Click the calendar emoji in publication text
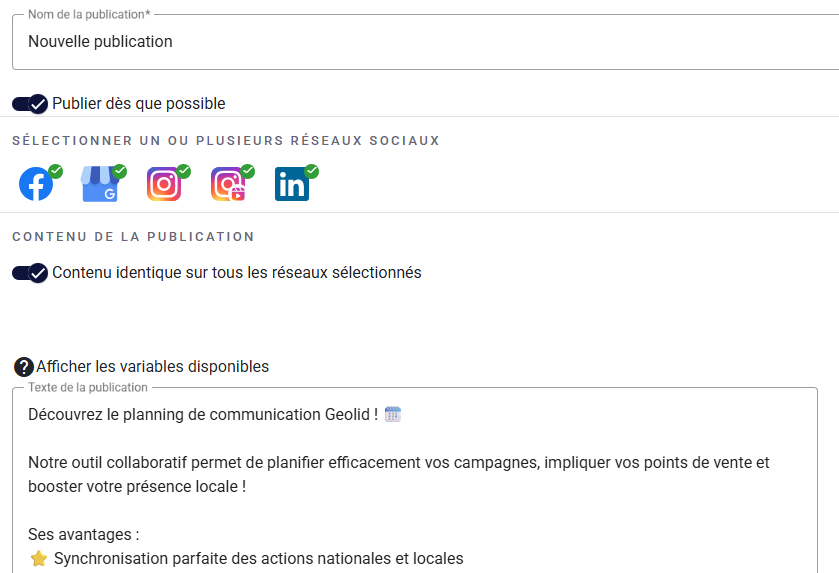The image size is (839, 573). 393,415
